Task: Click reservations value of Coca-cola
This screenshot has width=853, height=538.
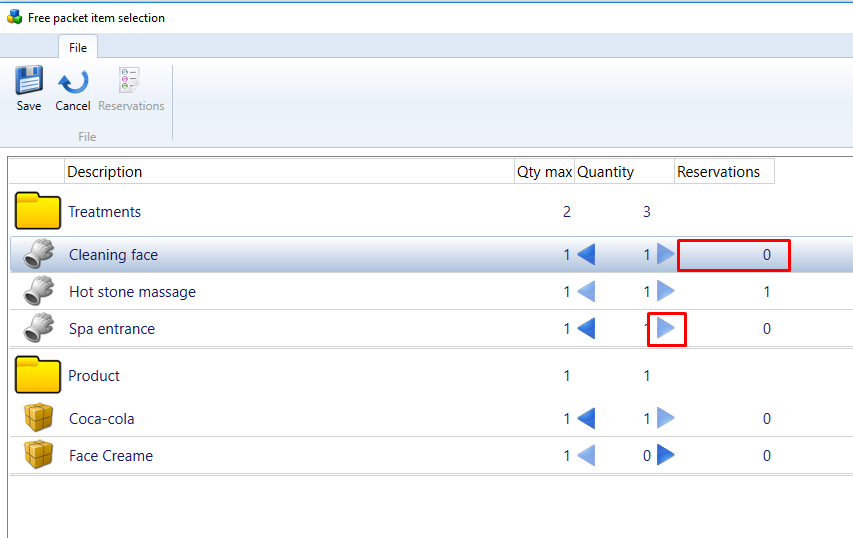Action: coord(767,418)
